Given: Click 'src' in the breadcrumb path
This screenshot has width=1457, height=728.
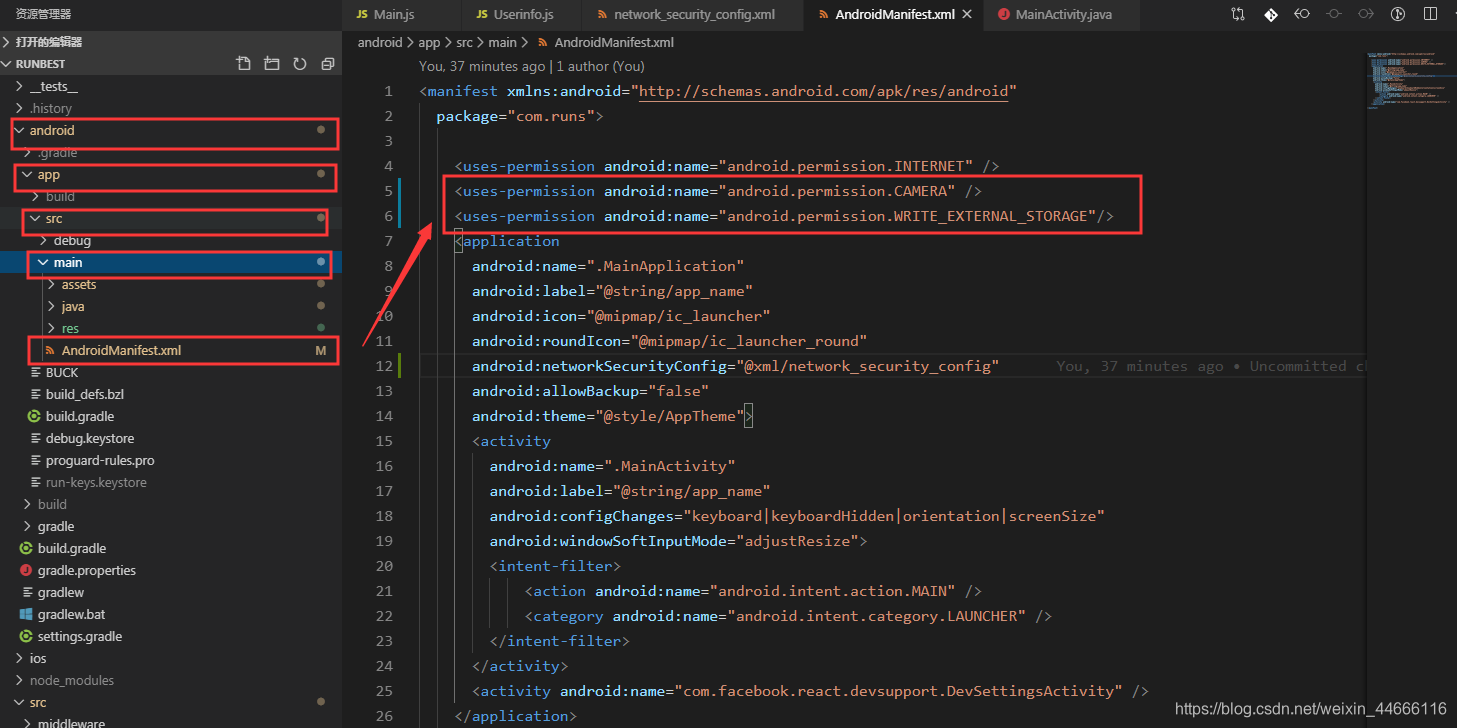Looking at the screenshot, I should click(x=465, y=42).
